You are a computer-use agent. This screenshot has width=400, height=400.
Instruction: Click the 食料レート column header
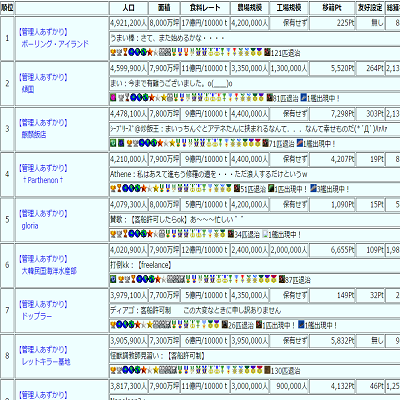point(205,8)
